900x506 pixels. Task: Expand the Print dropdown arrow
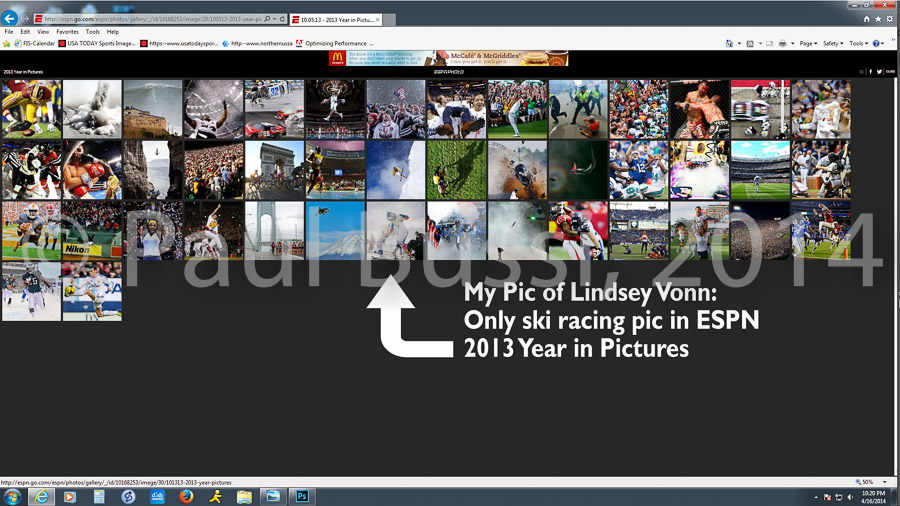pyautogui.click(x=792, y=43)
